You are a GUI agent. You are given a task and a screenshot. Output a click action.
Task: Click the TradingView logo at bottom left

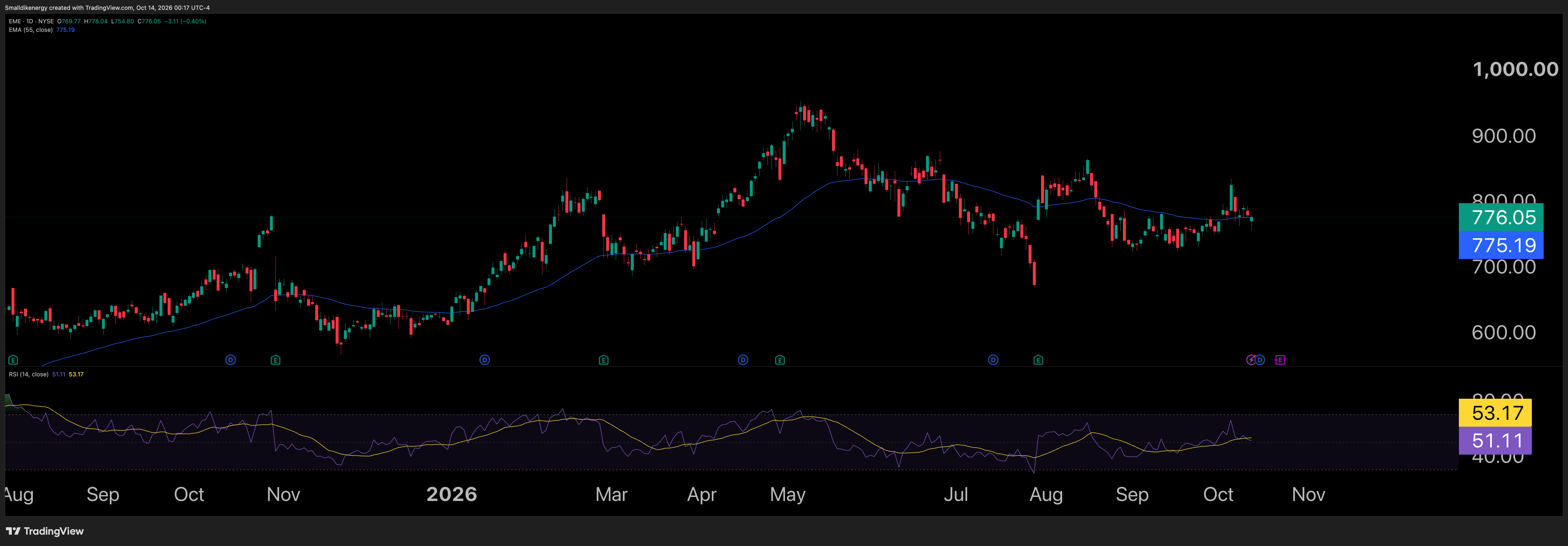tap(45, 531)
